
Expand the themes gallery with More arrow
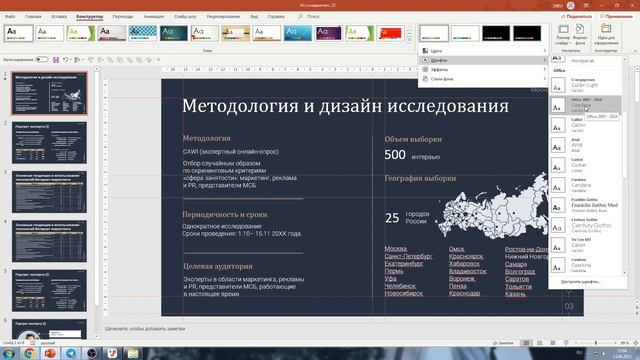[x=409, y=39]
